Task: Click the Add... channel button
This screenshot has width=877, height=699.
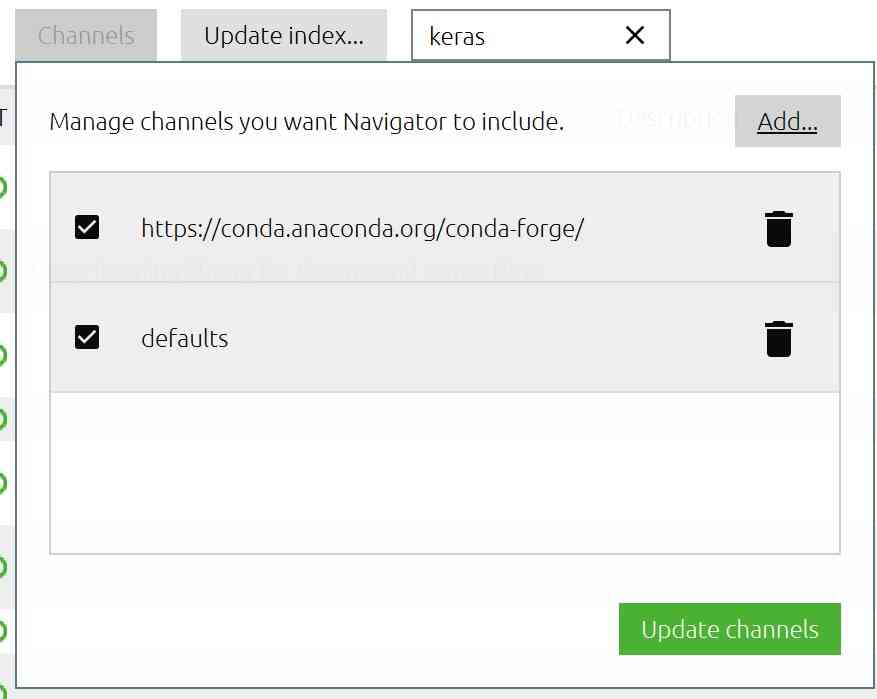Action: 788,121
